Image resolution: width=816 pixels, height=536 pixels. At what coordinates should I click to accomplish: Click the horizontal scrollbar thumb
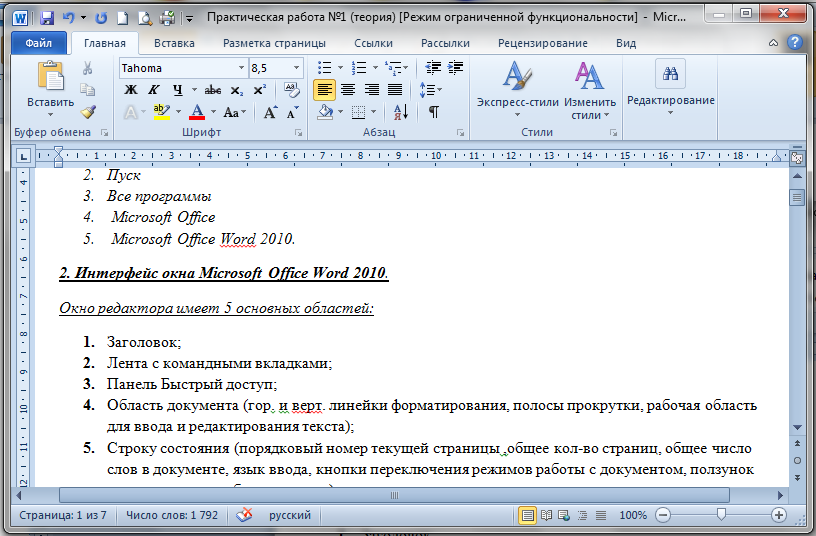pyautogui.click(x=394, y=495)
